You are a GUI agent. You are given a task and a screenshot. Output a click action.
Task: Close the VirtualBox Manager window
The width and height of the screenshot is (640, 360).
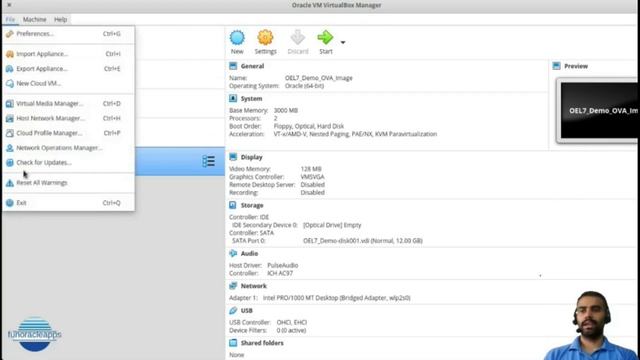[9, 5]
